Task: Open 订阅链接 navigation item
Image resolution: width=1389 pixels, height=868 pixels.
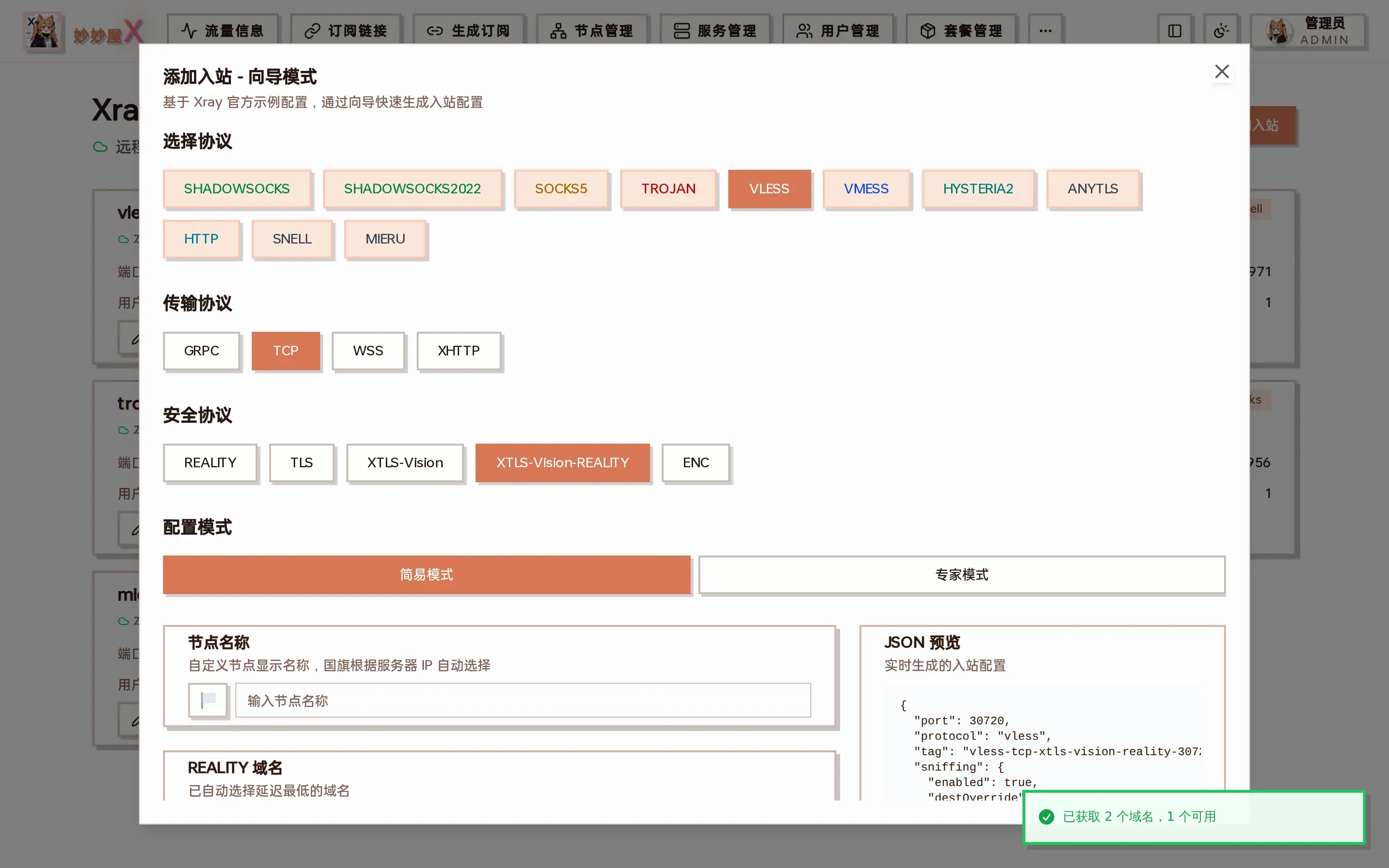Action: [x=345, y=31]
